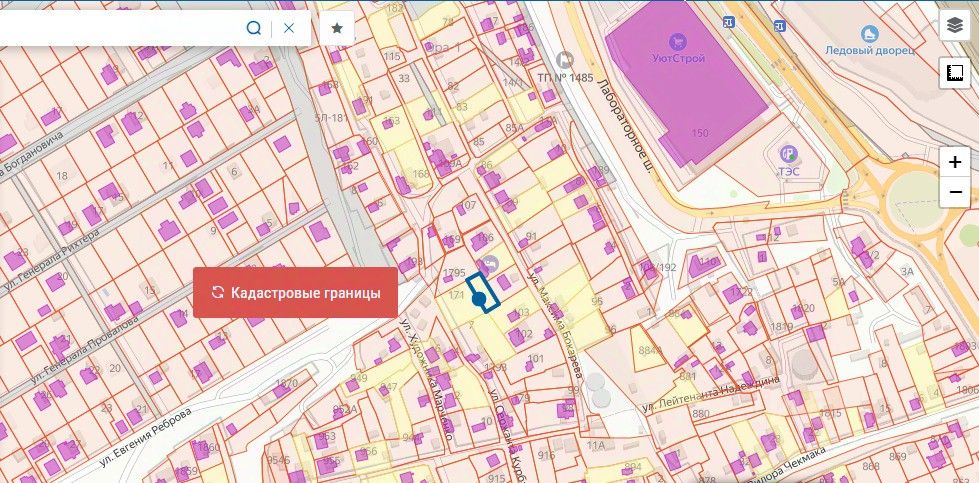Click the search input field

coord(122,28)
